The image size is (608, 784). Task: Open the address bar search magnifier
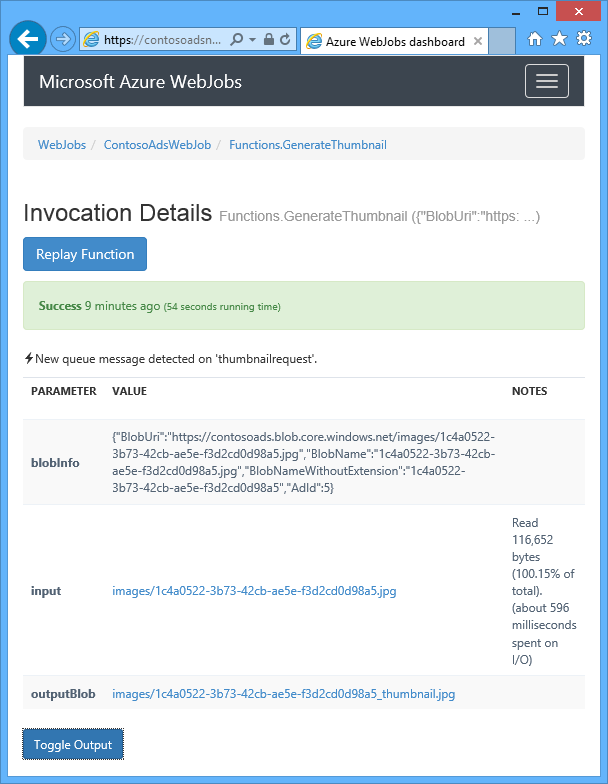pyautogui.click(x=236, y=40)
